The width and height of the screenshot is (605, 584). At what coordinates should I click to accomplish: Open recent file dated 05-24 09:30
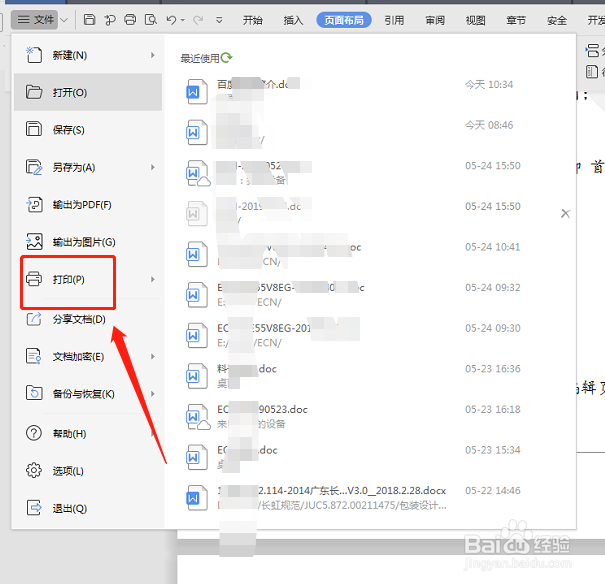(x=369, y=335)
